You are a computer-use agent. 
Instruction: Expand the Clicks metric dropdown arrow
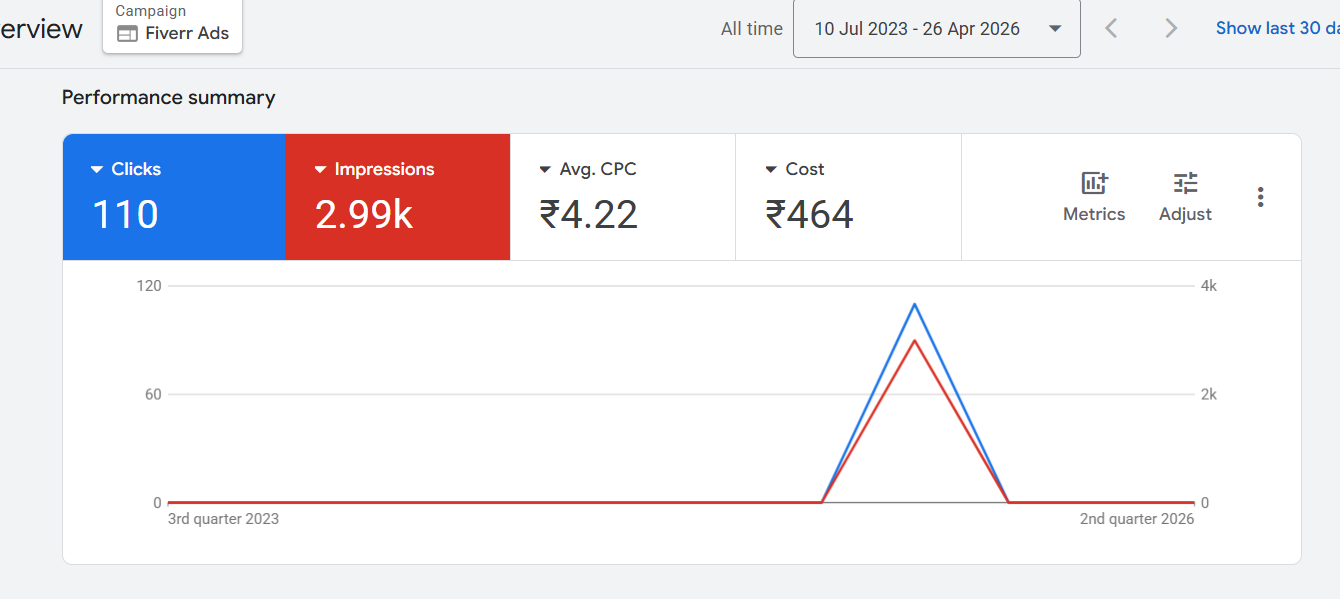97,170
